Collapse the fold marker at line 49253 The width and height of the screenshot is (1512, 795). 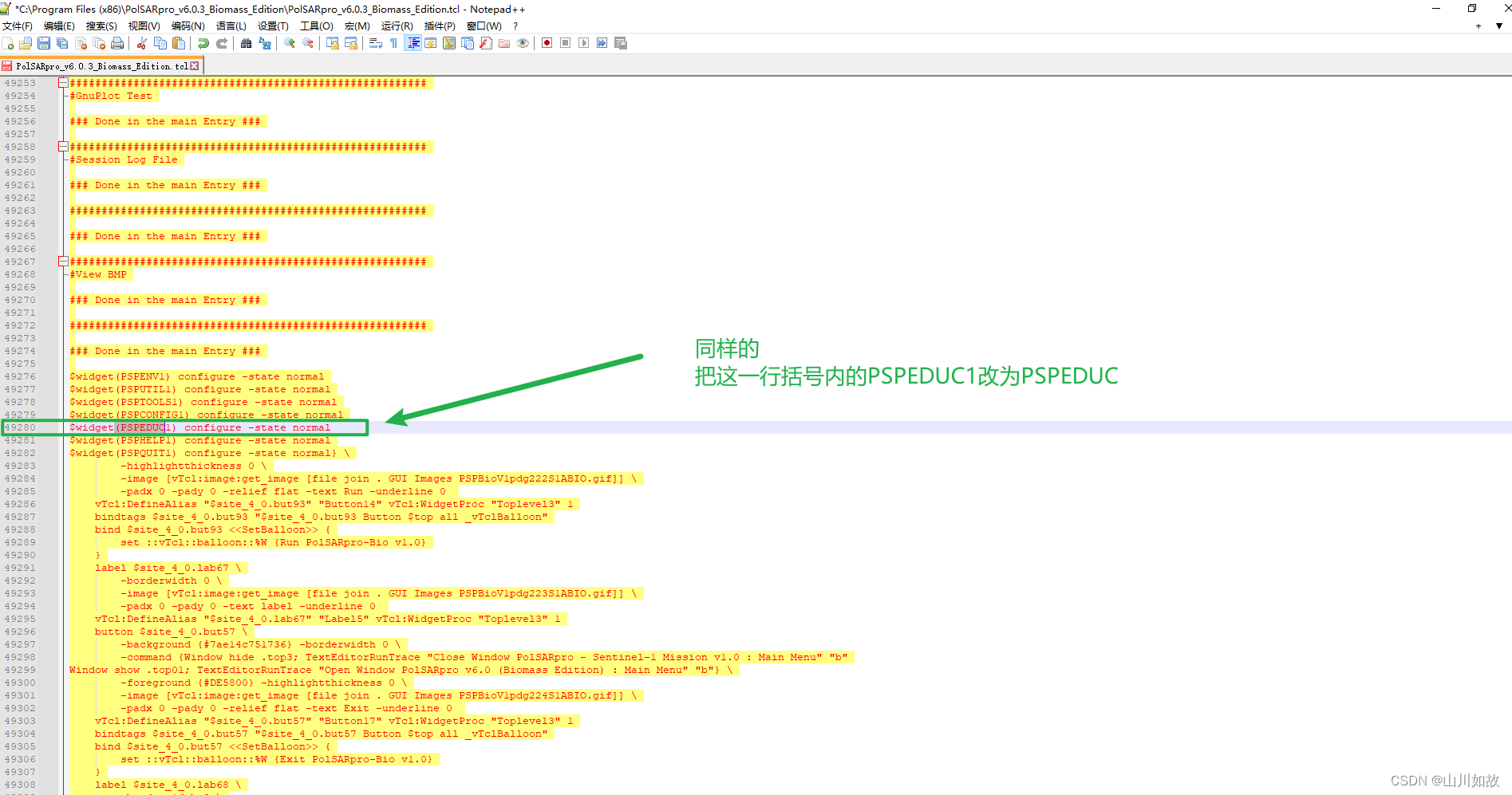(x=63, y=83)
